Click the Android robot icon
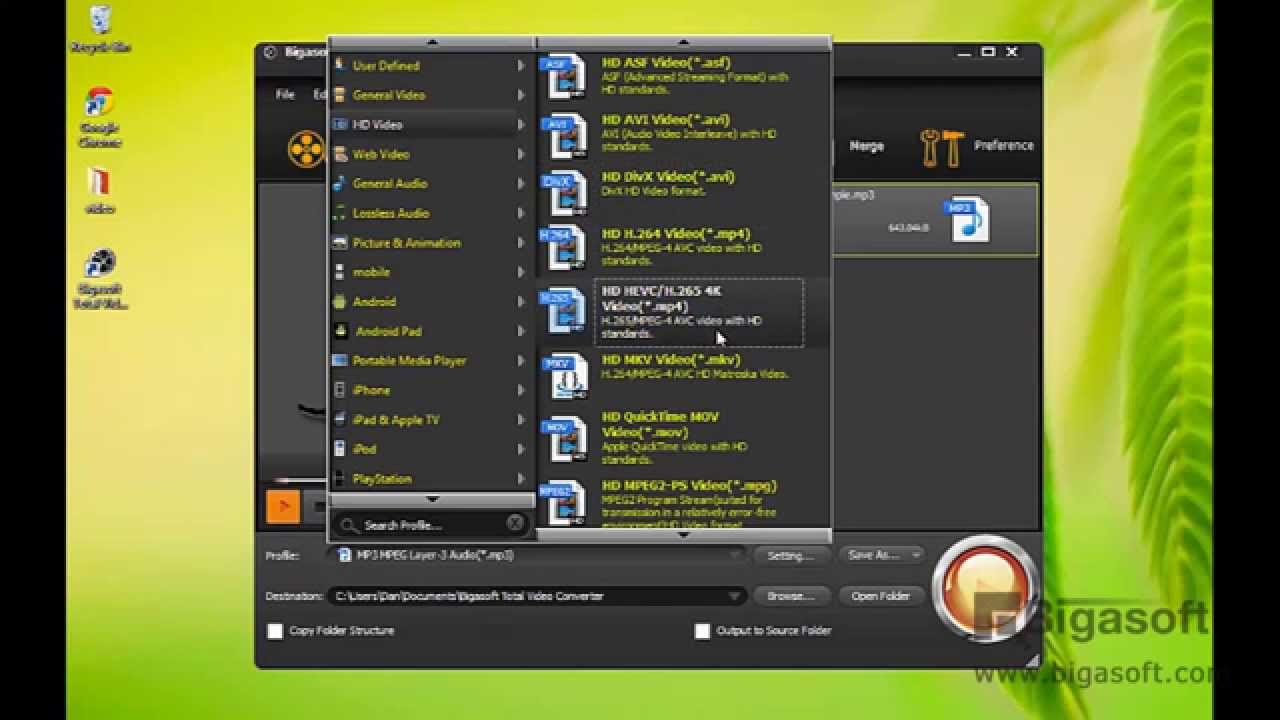 (340, 302)
